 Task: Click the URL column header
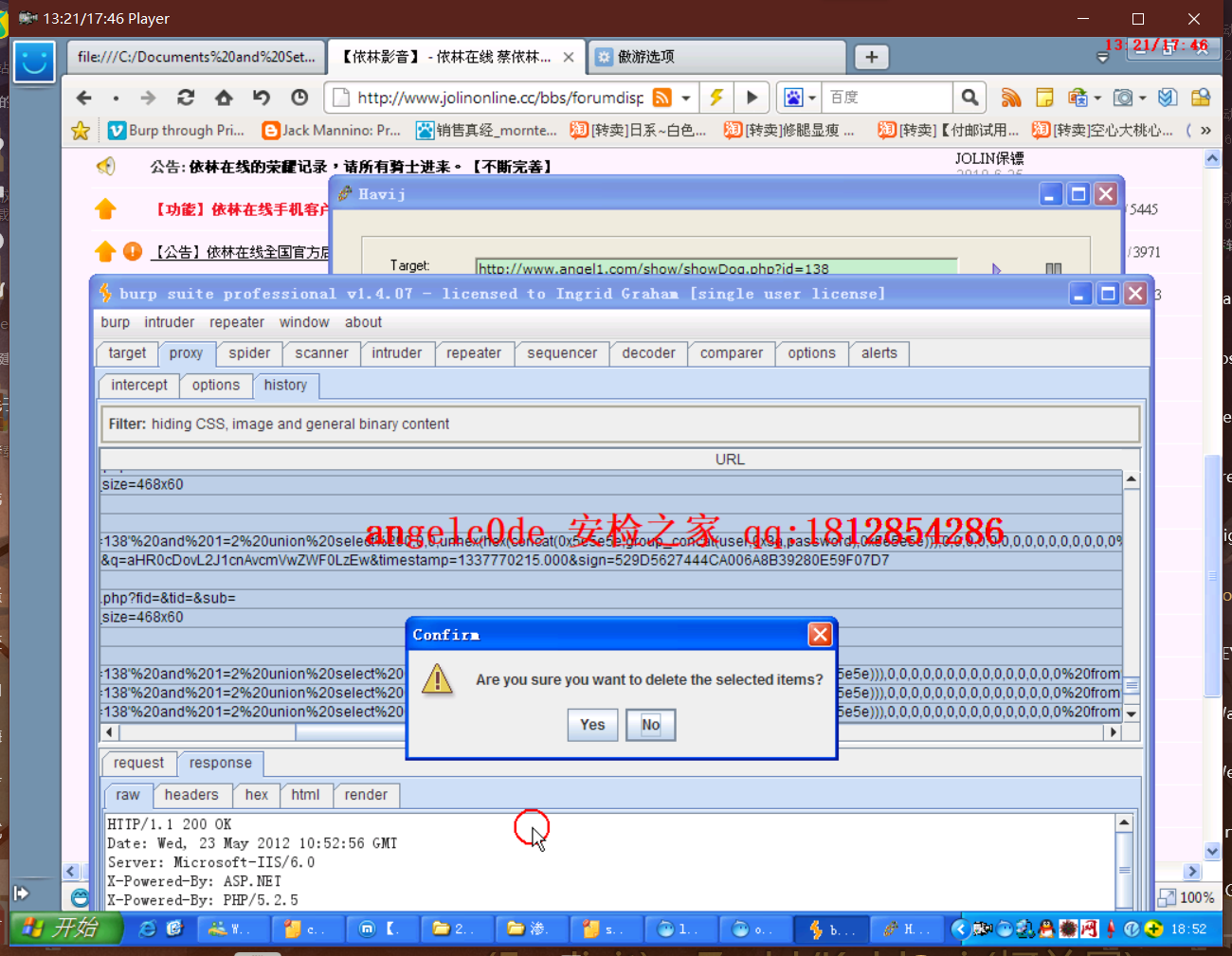[x=729, y=460]
